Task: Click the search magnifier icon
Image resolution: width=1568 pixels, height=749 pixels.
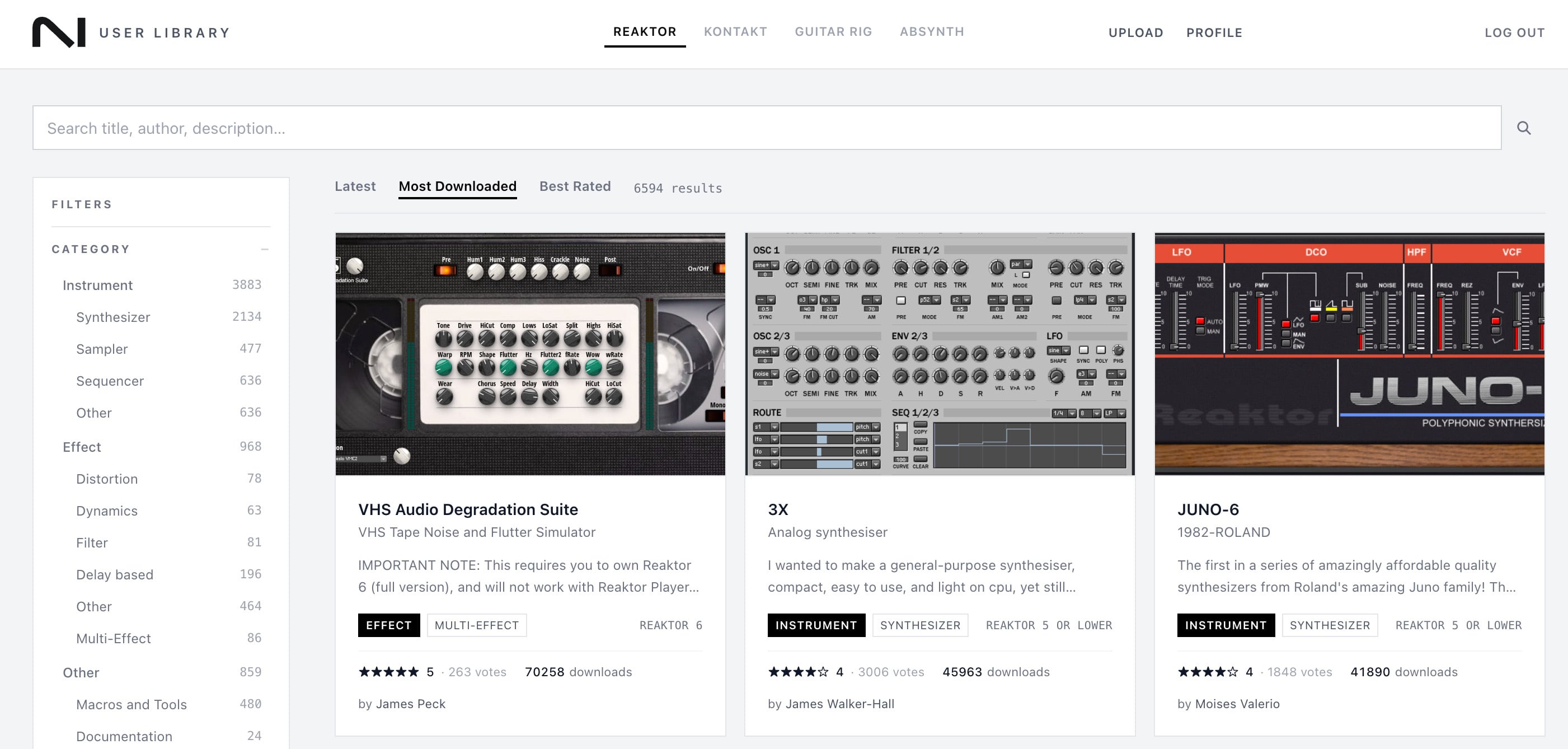Action: (x=1524, y=128)
